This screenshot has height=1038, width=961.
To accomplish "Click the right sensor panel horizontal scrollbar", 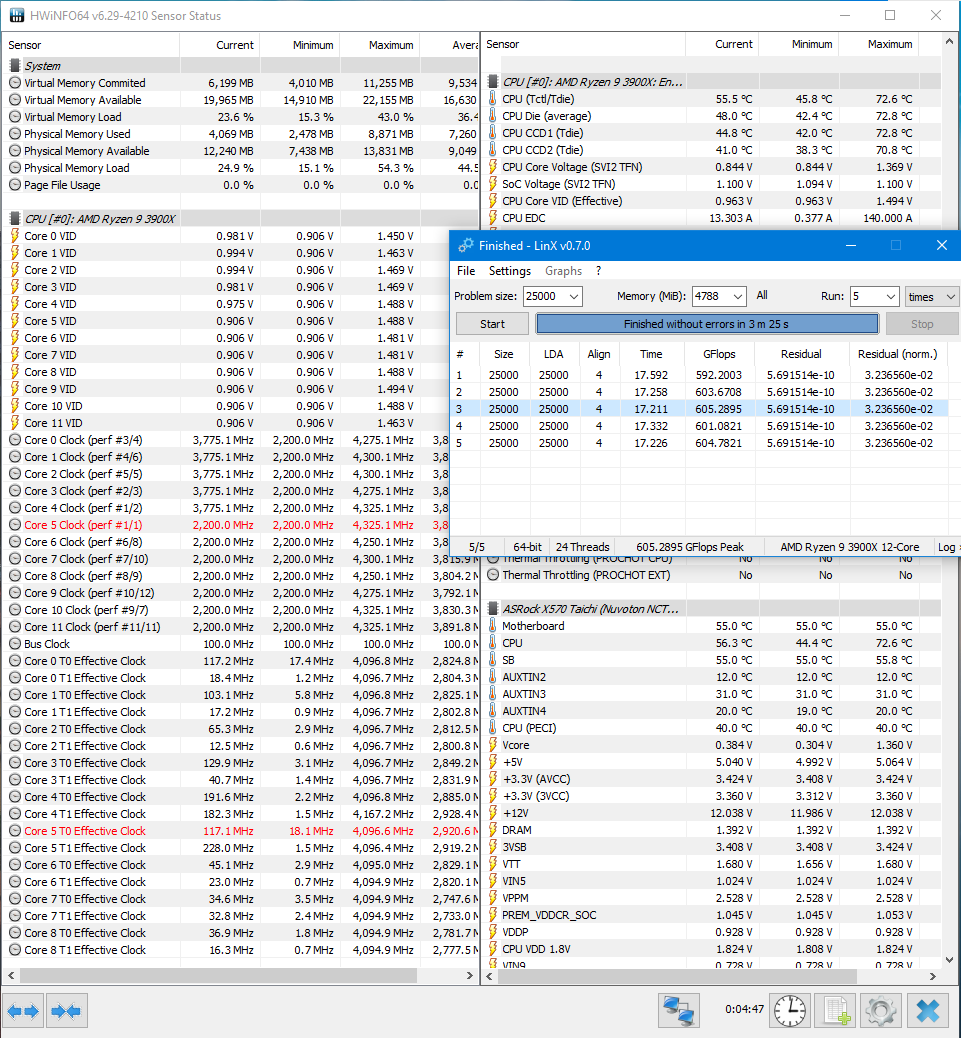I will point(676,976).
